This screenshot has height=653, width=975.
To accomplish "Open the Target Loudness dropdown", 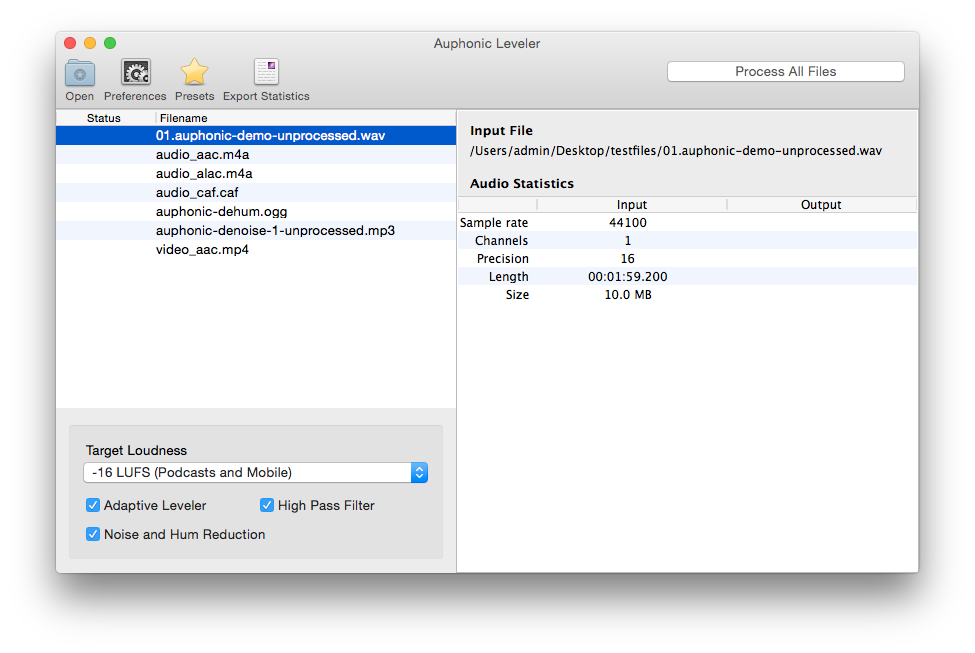I will (x=256, y=473).
